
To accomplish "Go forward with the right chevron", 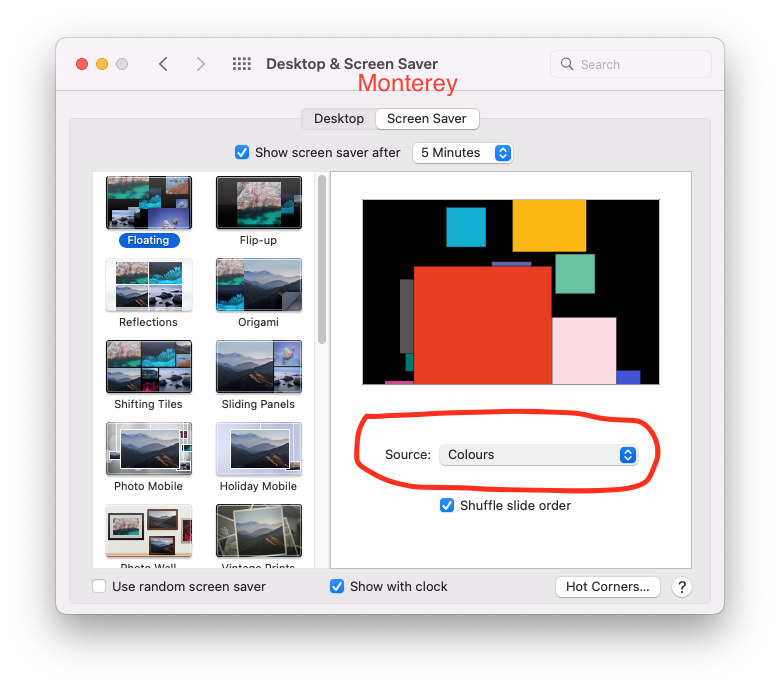I will 200,64.
